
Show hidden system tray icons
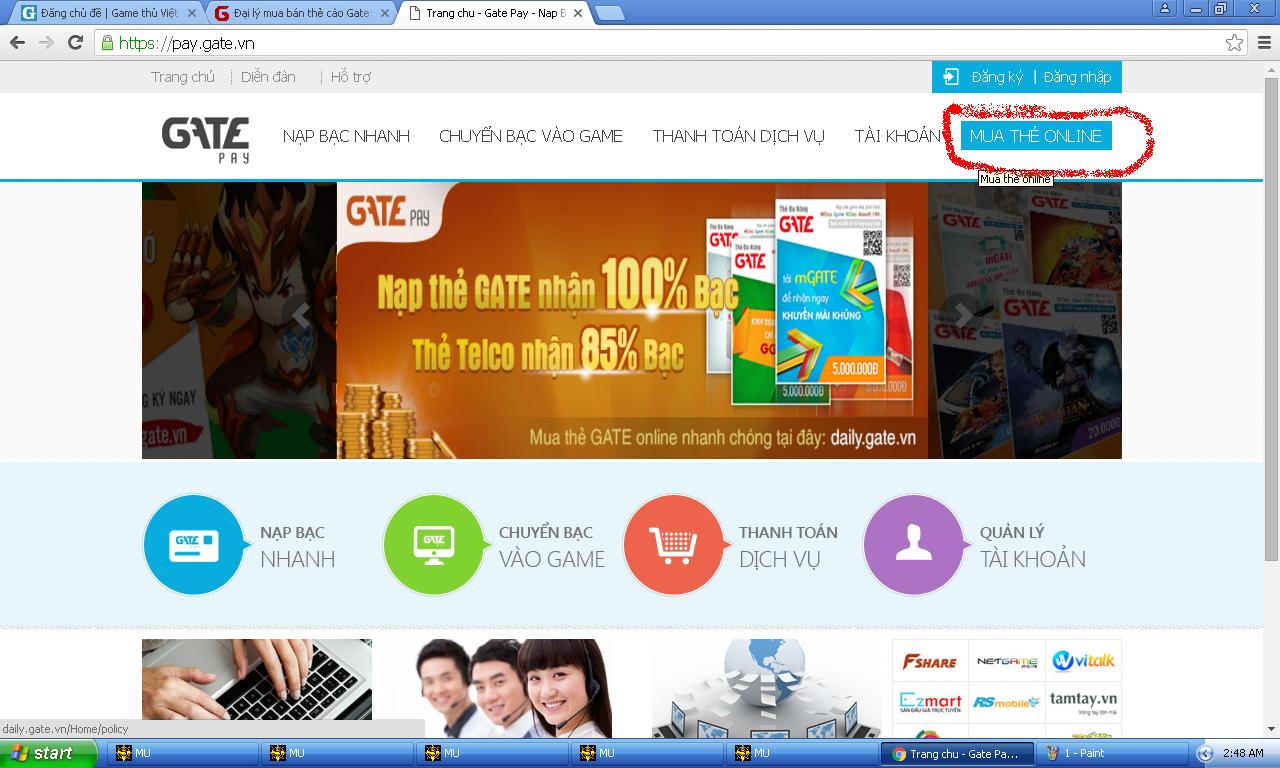pos(1205,753)
